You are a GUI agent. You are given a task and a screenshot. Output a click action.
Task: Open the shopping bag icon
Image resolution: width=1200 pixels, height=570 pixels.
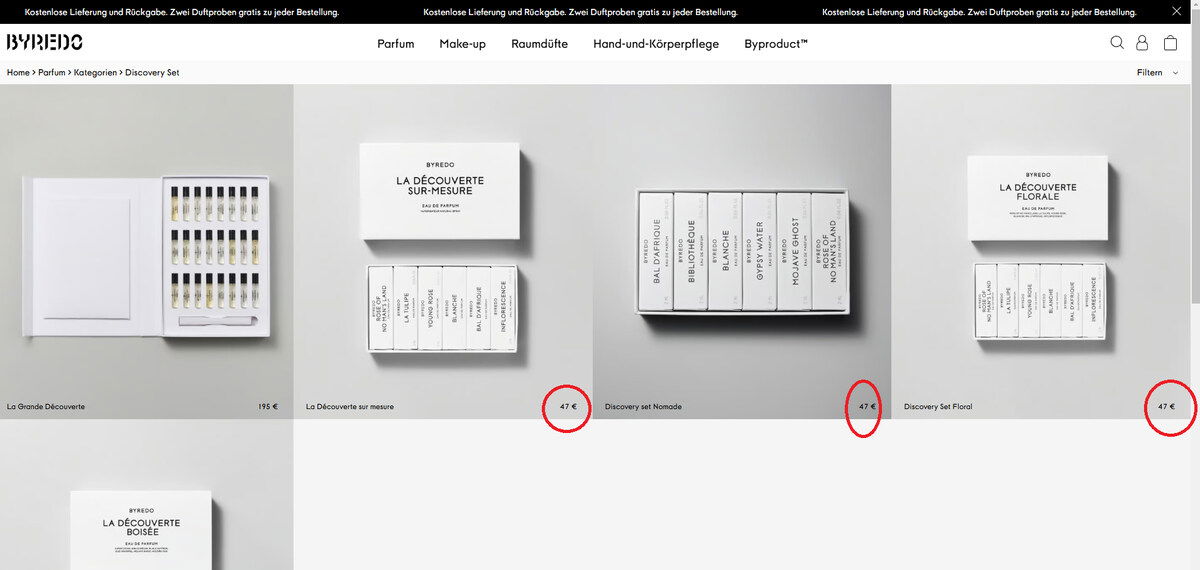pos(1170,43)
